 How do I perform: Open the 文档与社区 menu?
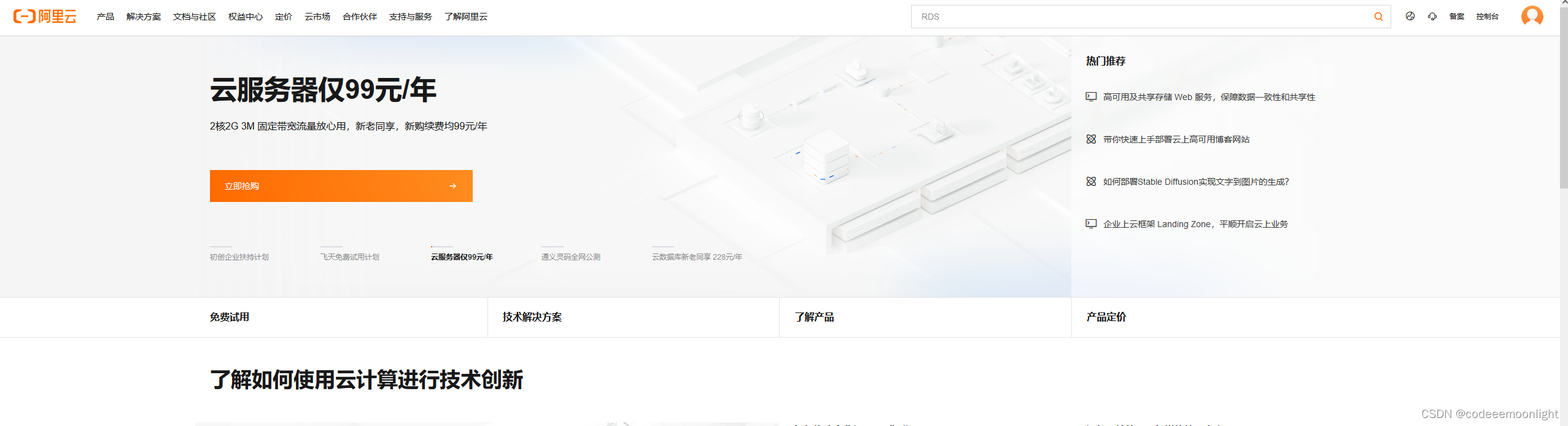195,17
